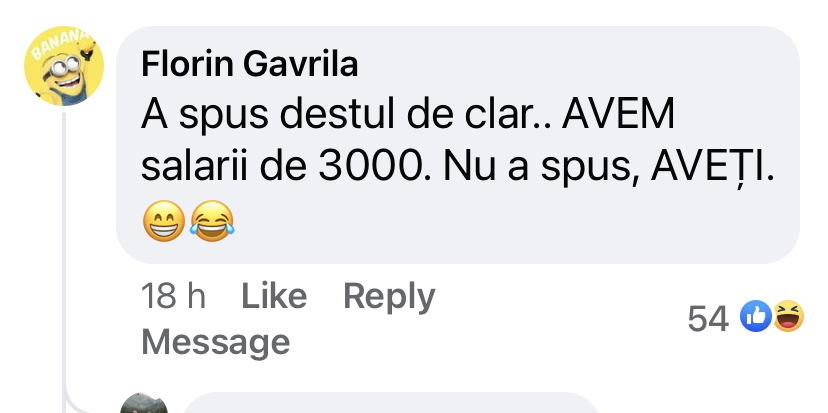Open the partially visible reply avatar below

coord(144,403)
